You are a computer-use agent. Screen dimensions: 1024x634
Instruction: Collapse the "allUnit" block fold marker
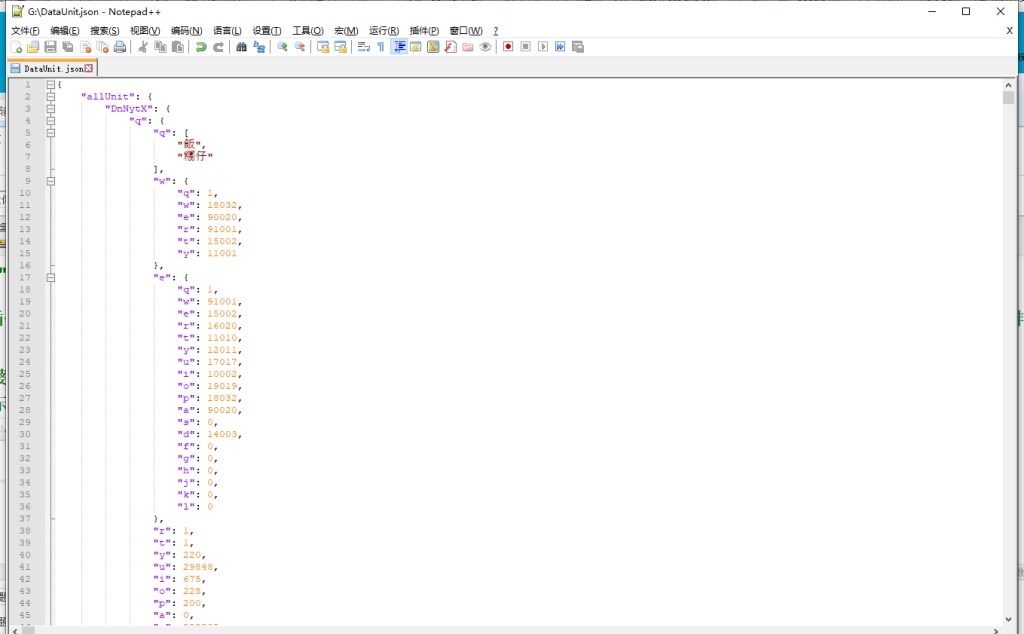point(50,97)
